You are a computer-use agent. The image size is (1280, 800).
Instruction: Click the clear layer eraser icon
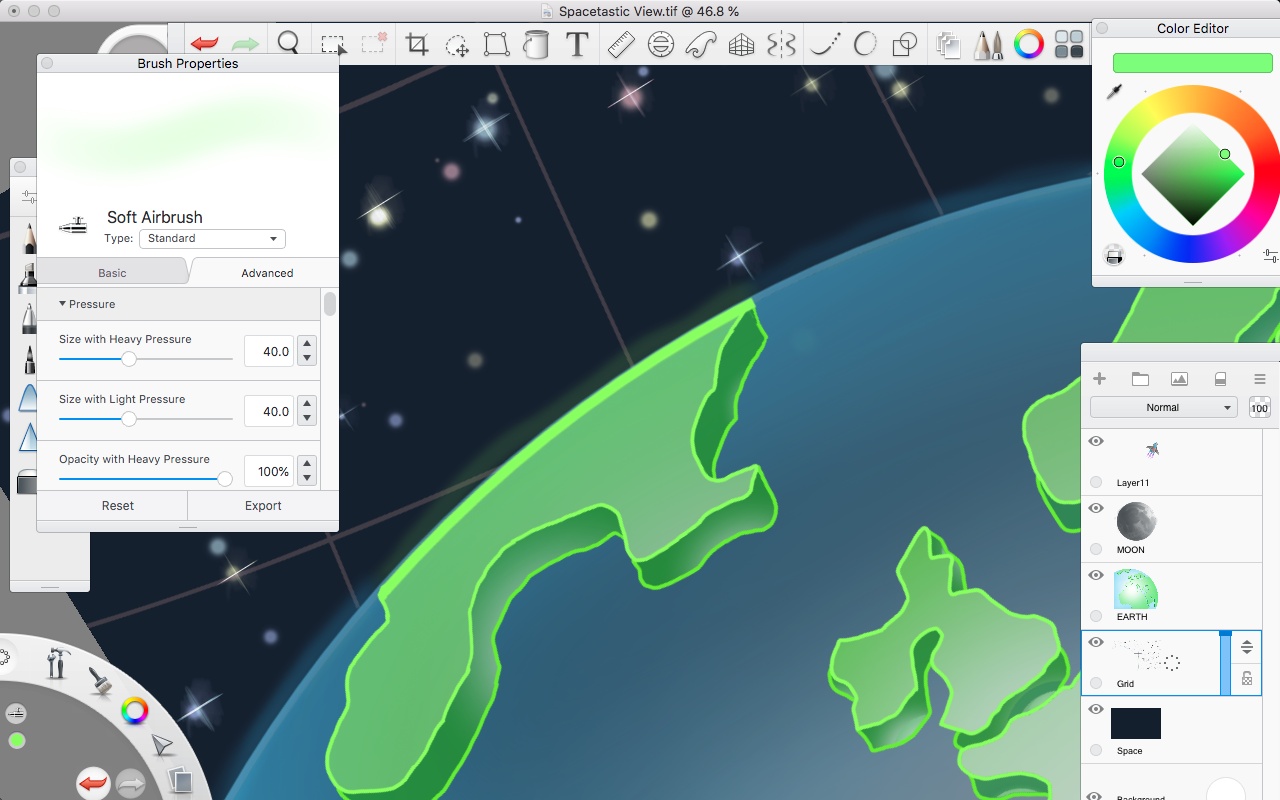[x=1220, y=379]
